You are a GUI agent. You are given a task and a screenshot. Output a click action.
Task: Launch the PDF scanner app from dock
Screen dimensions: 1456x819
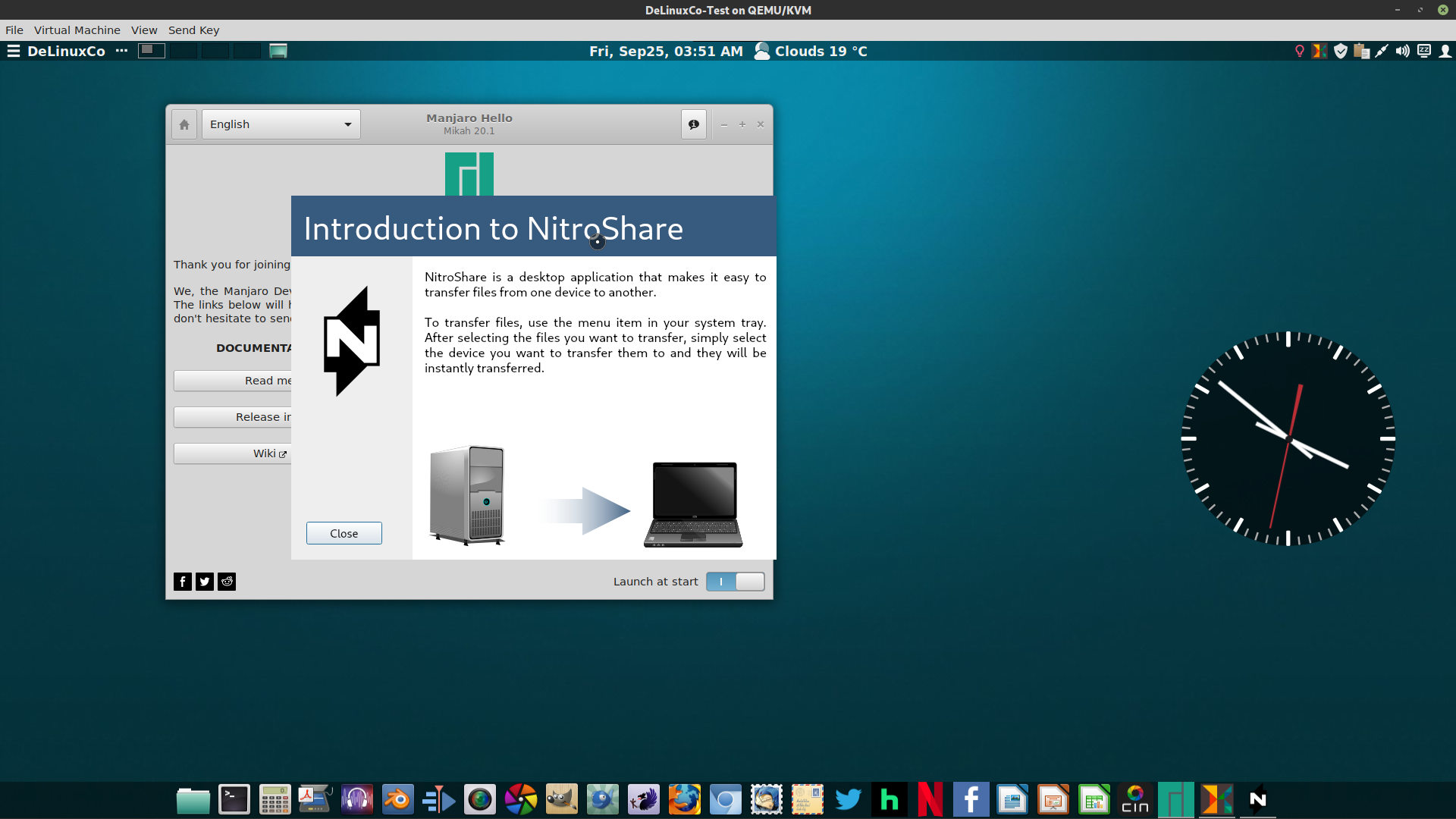(316, 799)
